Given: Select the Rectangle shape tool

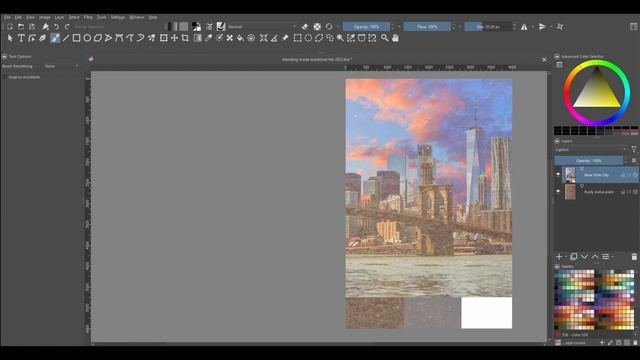Looking at the screenshot, I should coord(76,38).
